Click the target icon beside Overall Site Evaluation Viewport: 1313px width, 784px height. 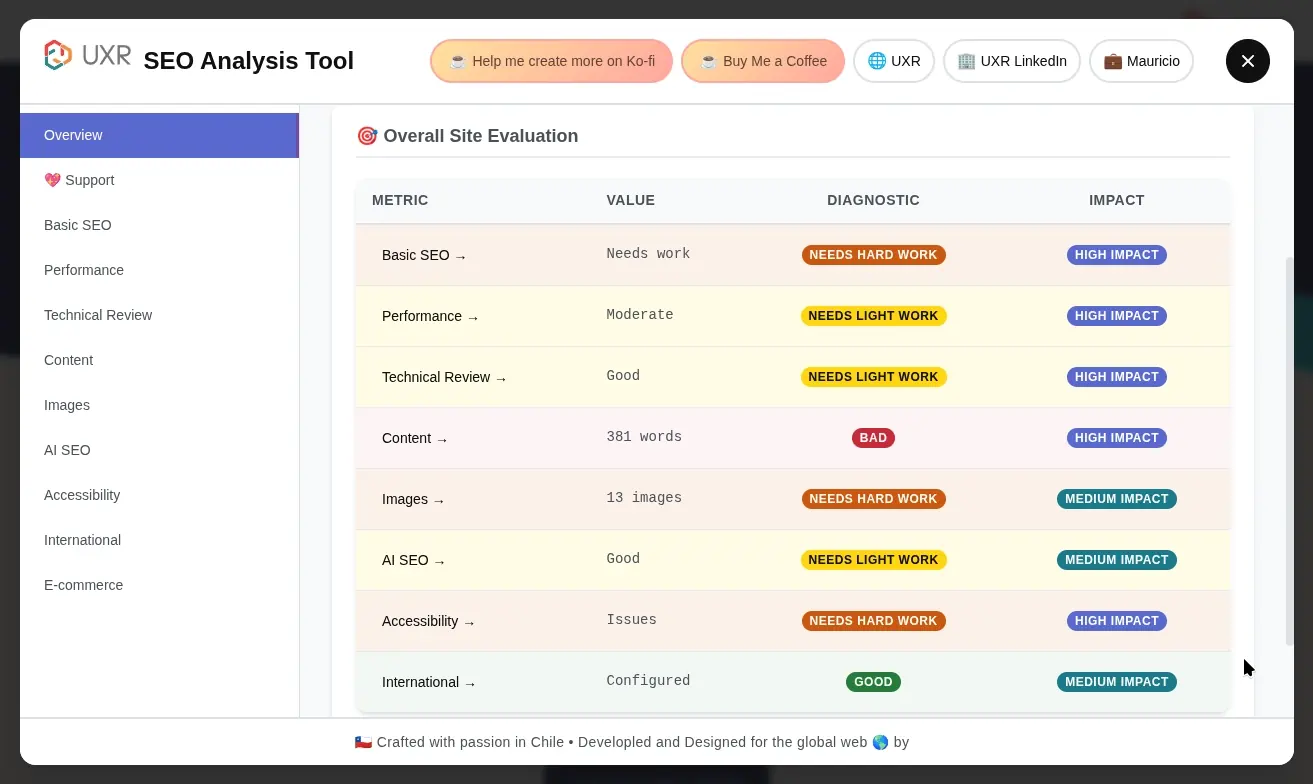click(367, 135)
